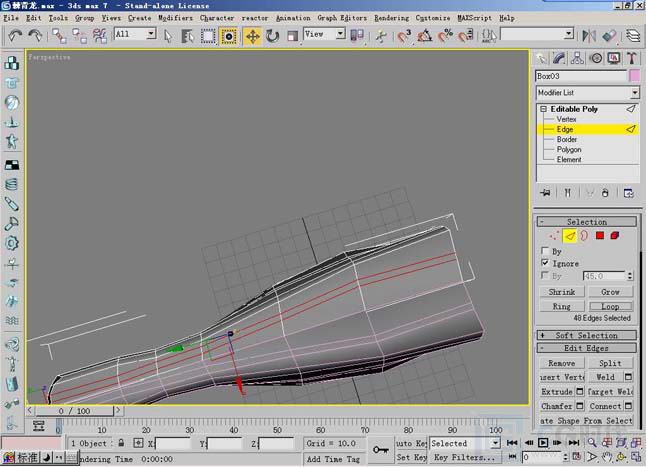The image size is (646, 467).
Task: Open the Utilities panel hammer tab
Action: coord(632,58)
